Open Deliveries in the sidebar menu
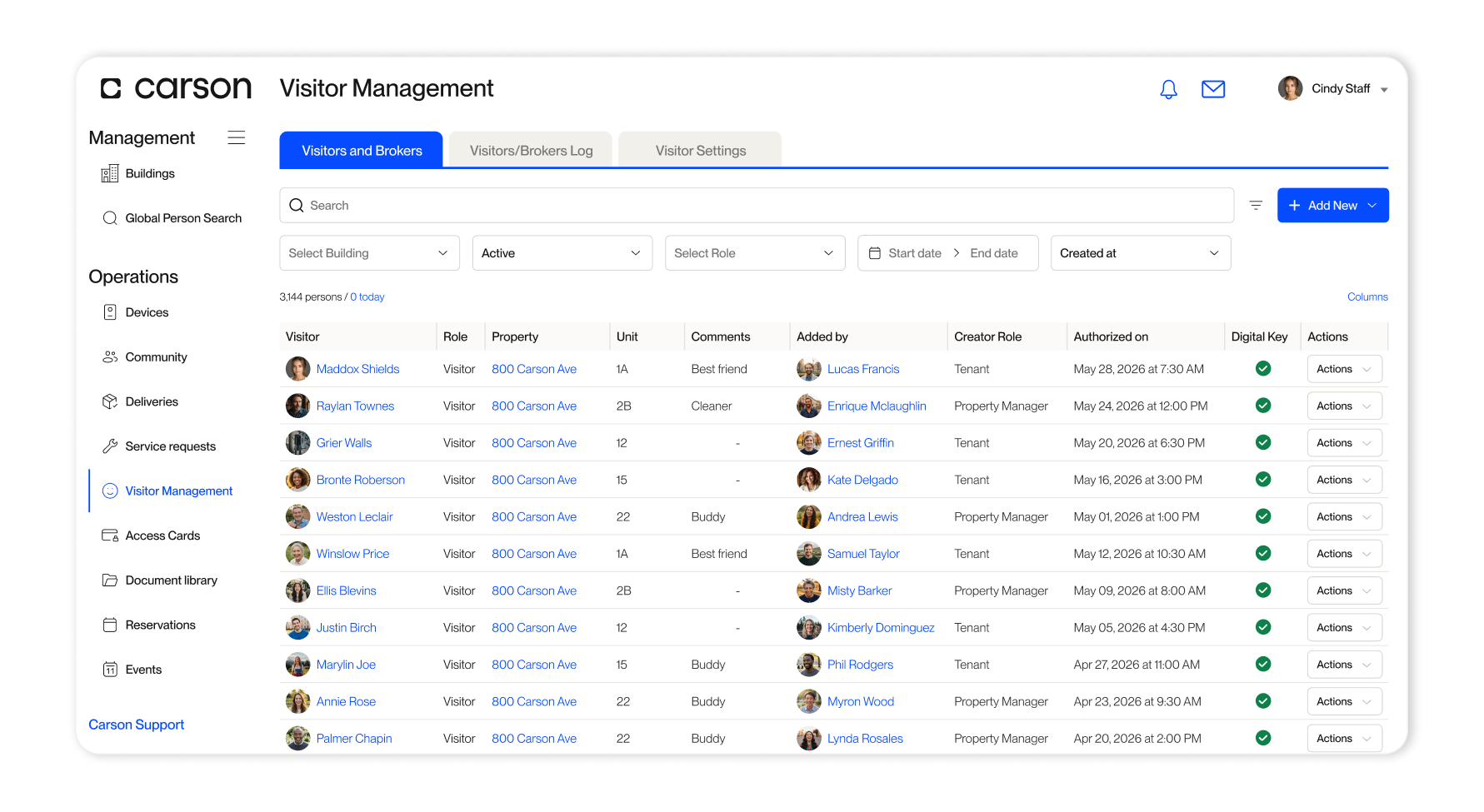Image resolution: width=1484 pixels, height=812 pixels. click(x=152, y=401)
